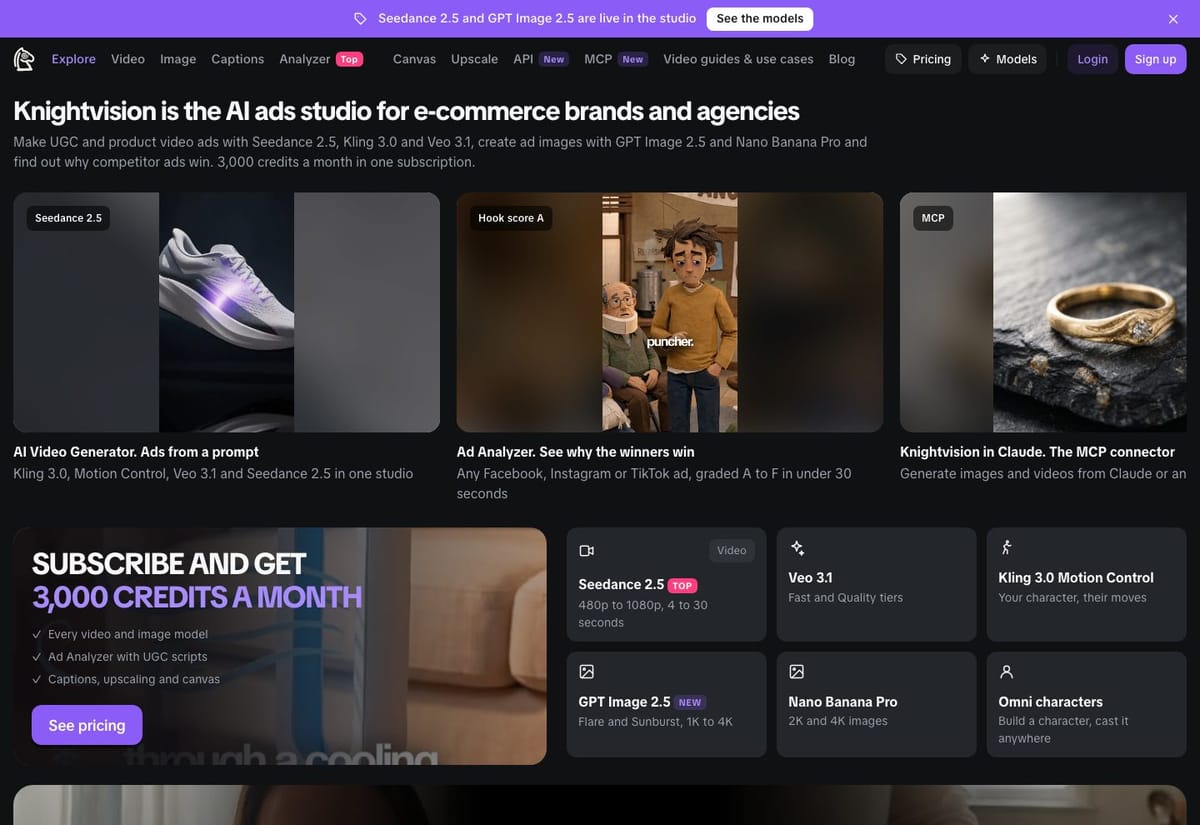The width and height of the screenshot is (1200, 825).
Task: Click the walking figure icon on the Kling 3.0 card
Action: 1007,547
